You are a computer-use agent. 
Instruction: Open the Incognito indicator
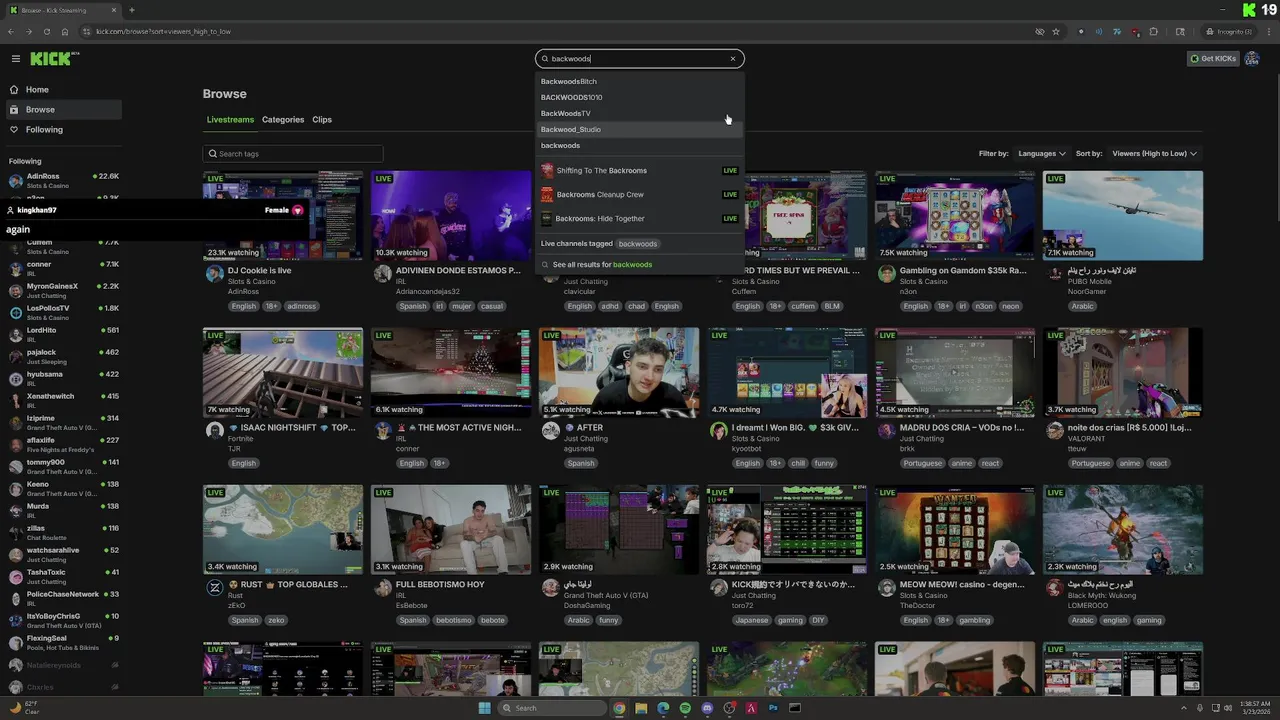tap(1228, 32)
